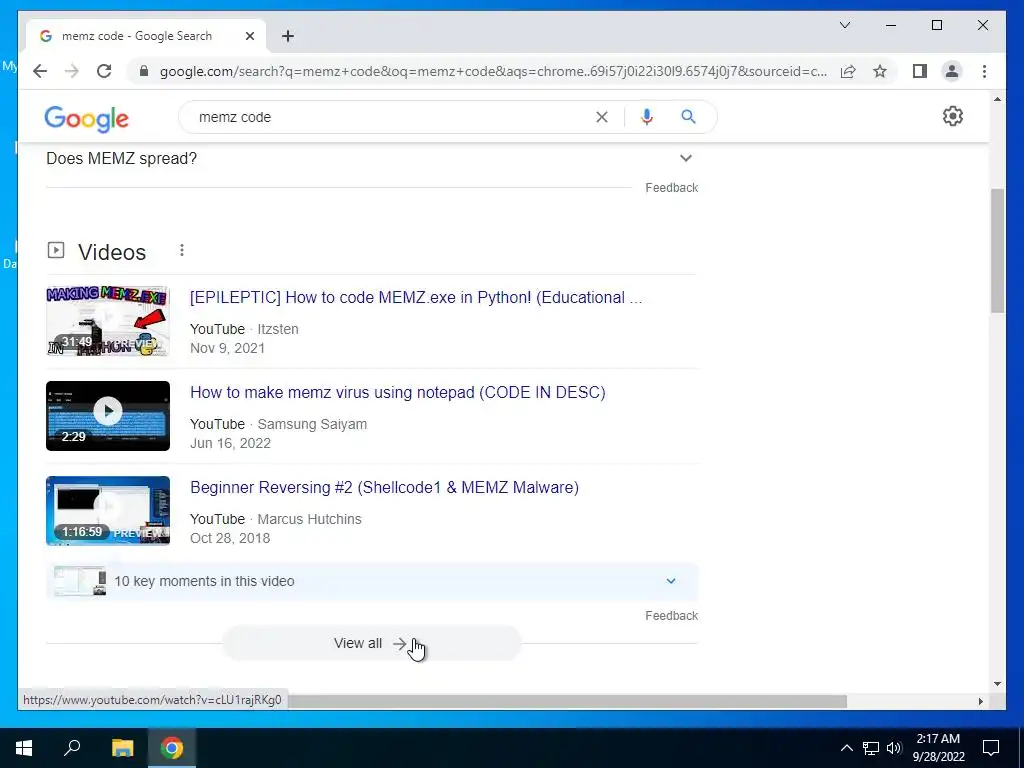Go back using the browser back arrow

(40, 71)
